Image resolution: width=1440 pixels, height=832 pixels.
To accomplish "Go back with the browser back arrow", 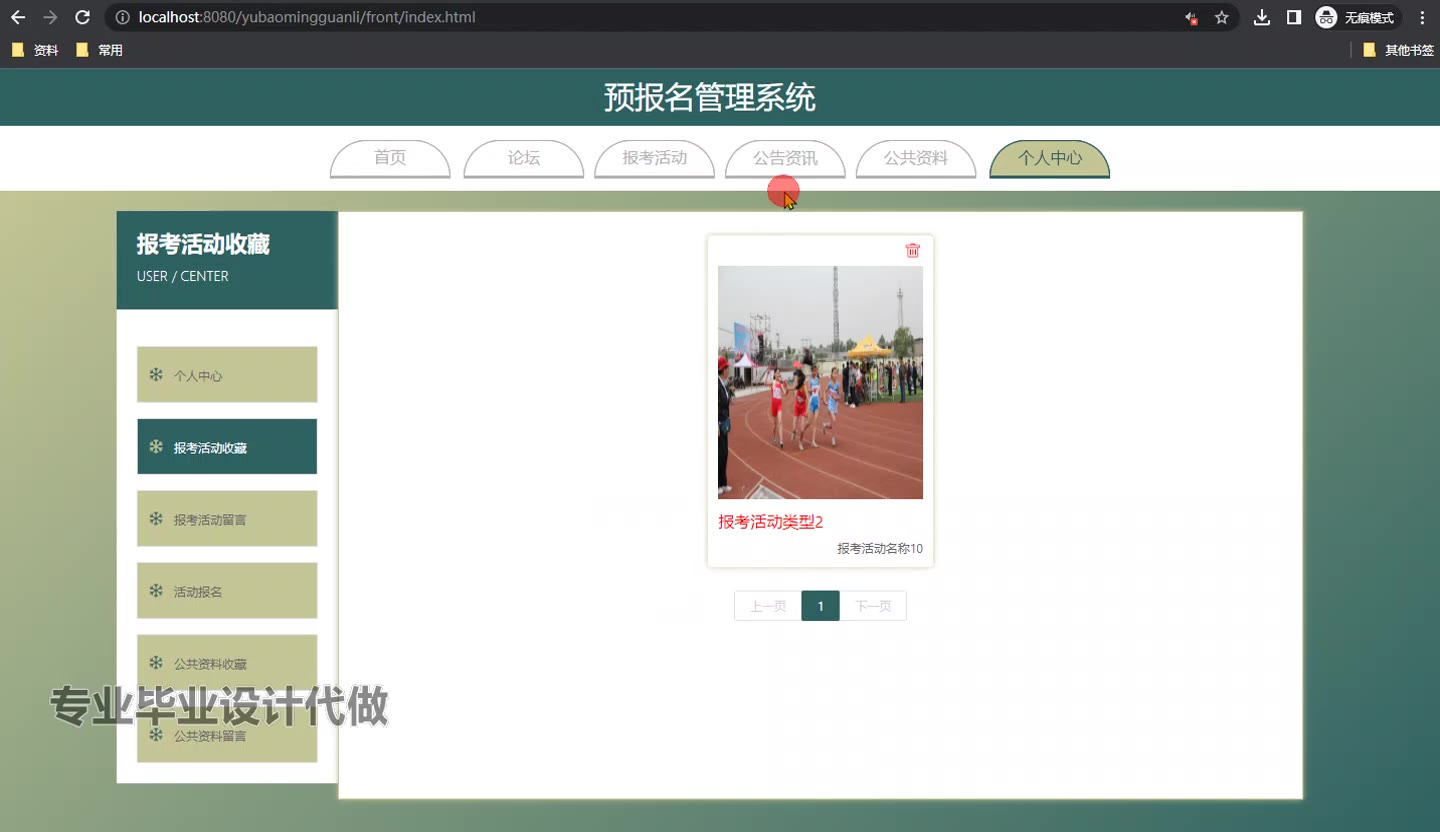I will click(18, 17).
